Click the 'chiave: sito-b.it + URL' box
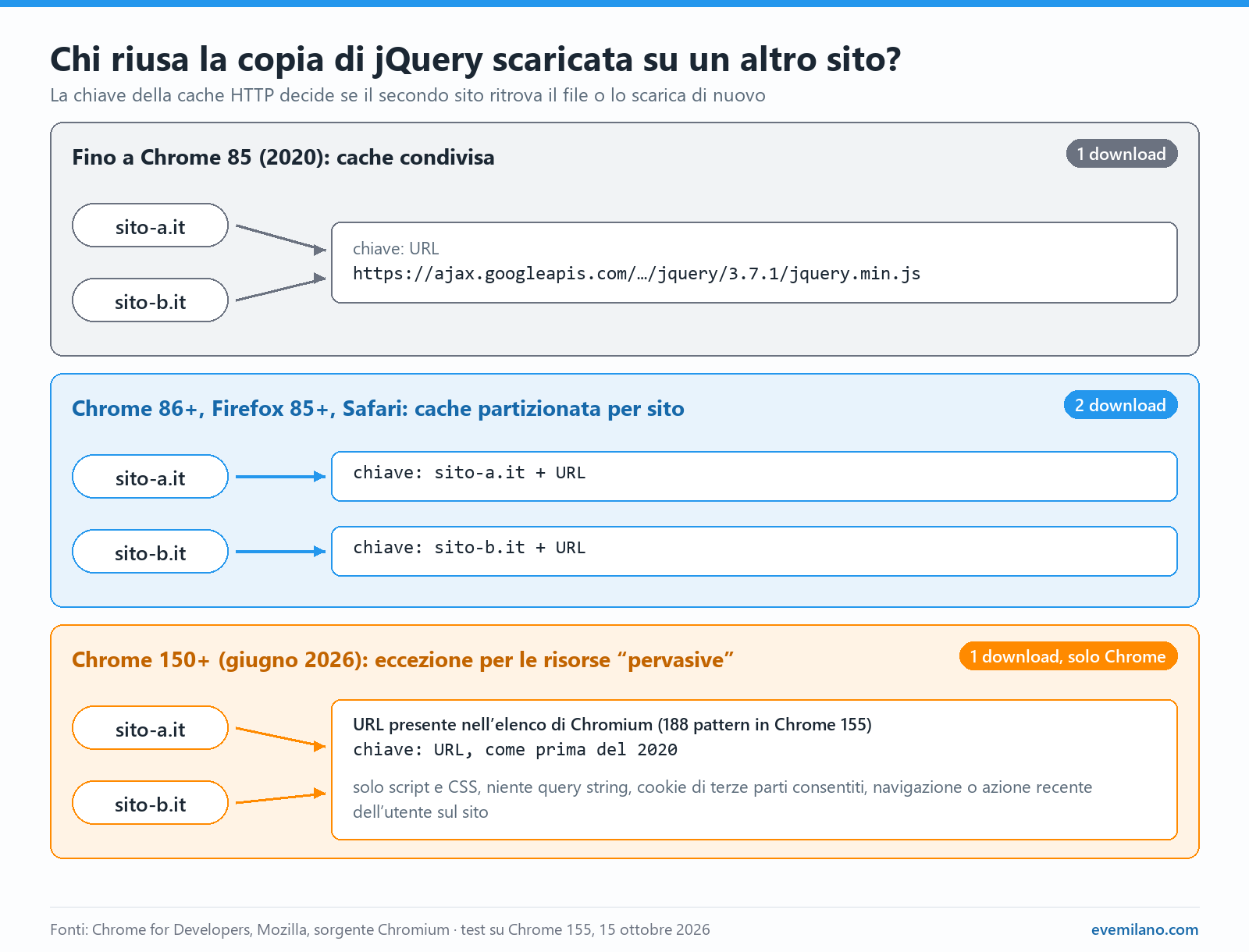This screenshot has height=952, width=1249. [754, 551]
